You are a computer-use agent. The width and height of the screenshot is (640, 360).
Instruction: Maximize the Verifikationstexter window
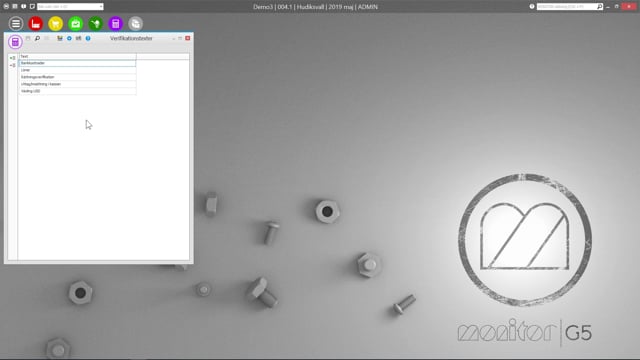tap(180, 38)
